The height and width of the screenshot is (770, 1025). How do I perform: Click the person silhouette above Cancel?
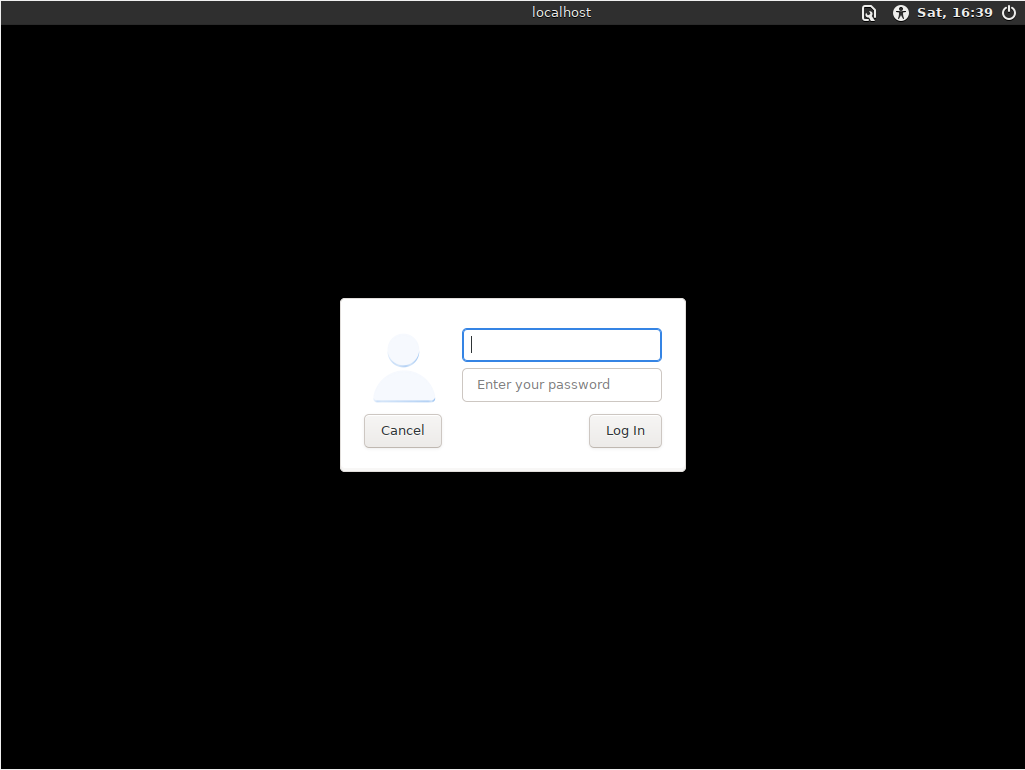[404, 367]
